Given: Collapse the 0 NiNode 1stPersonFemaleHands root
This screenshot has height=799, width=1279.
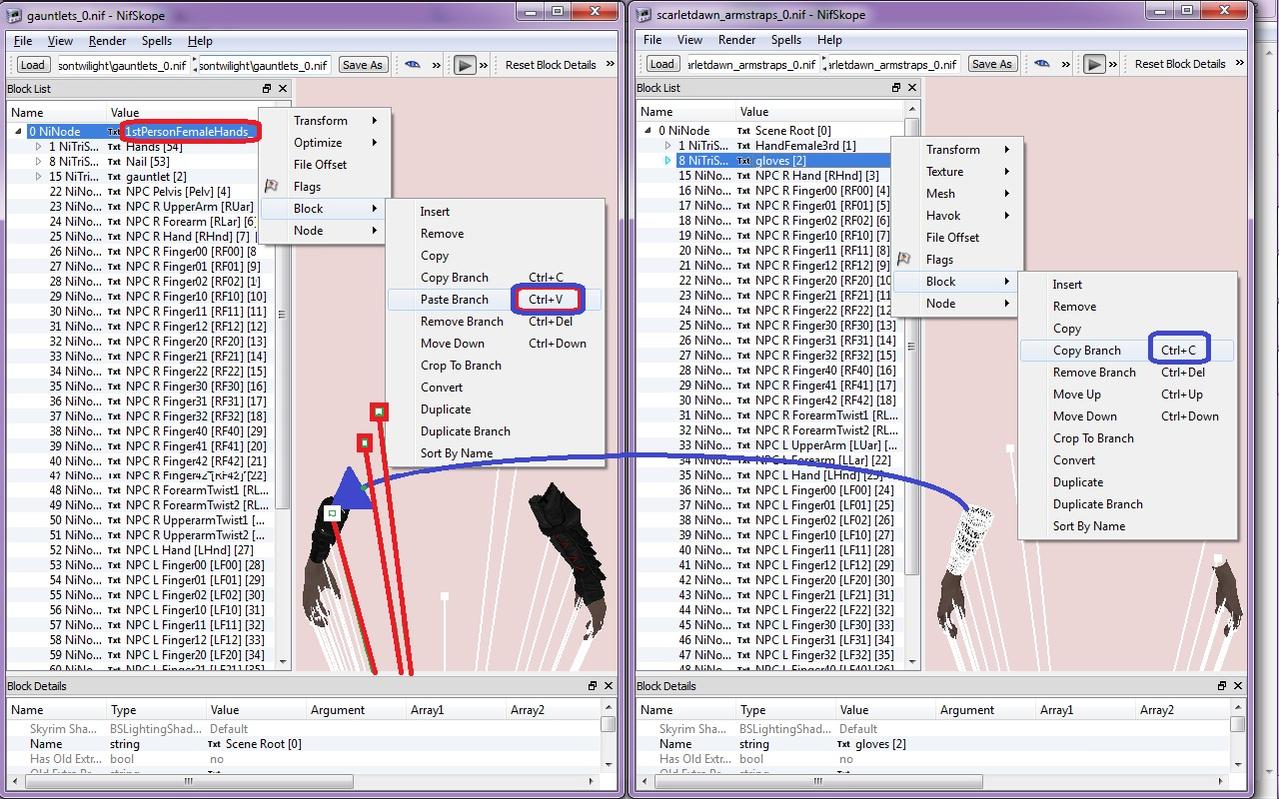Looking at the screenshot, I should (19, 132).
